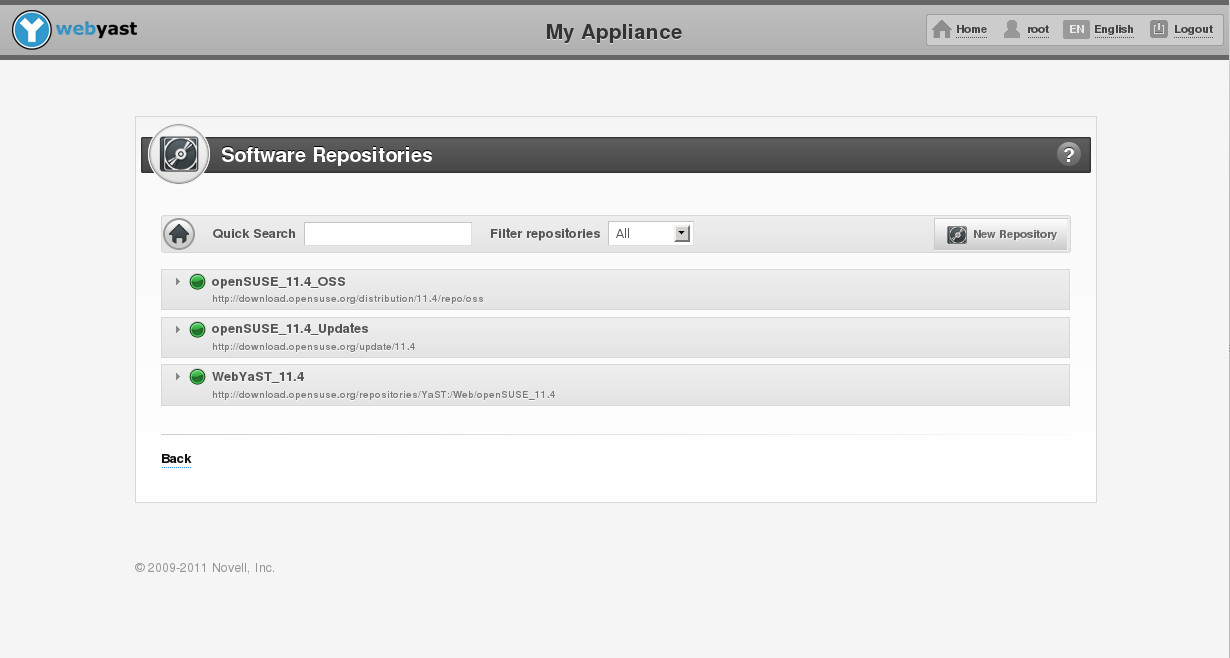Open the English language menu

(1114, 29)
